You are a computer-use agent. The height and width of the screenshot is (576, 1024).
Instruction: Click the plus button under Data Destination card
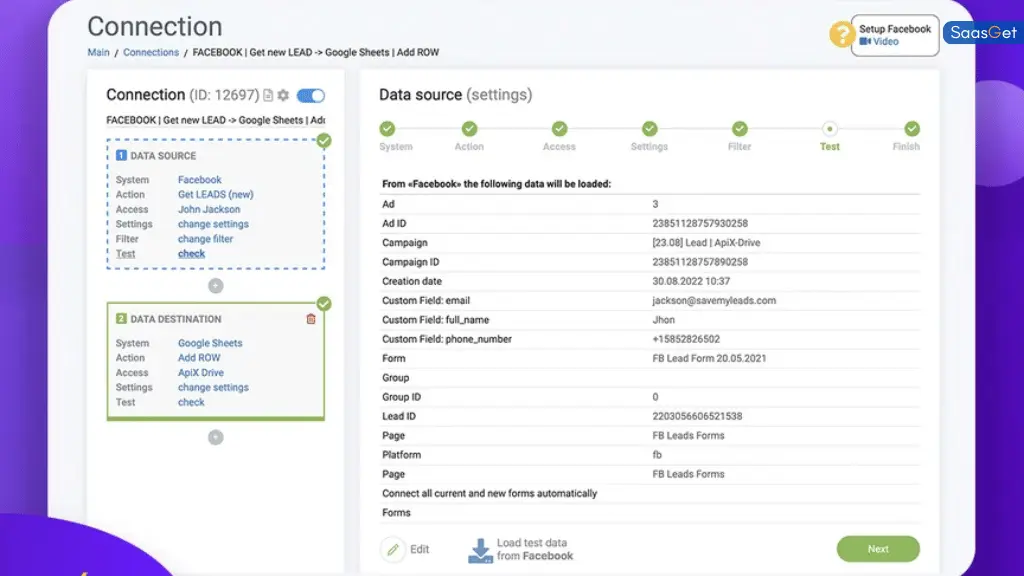coord(215,437)
